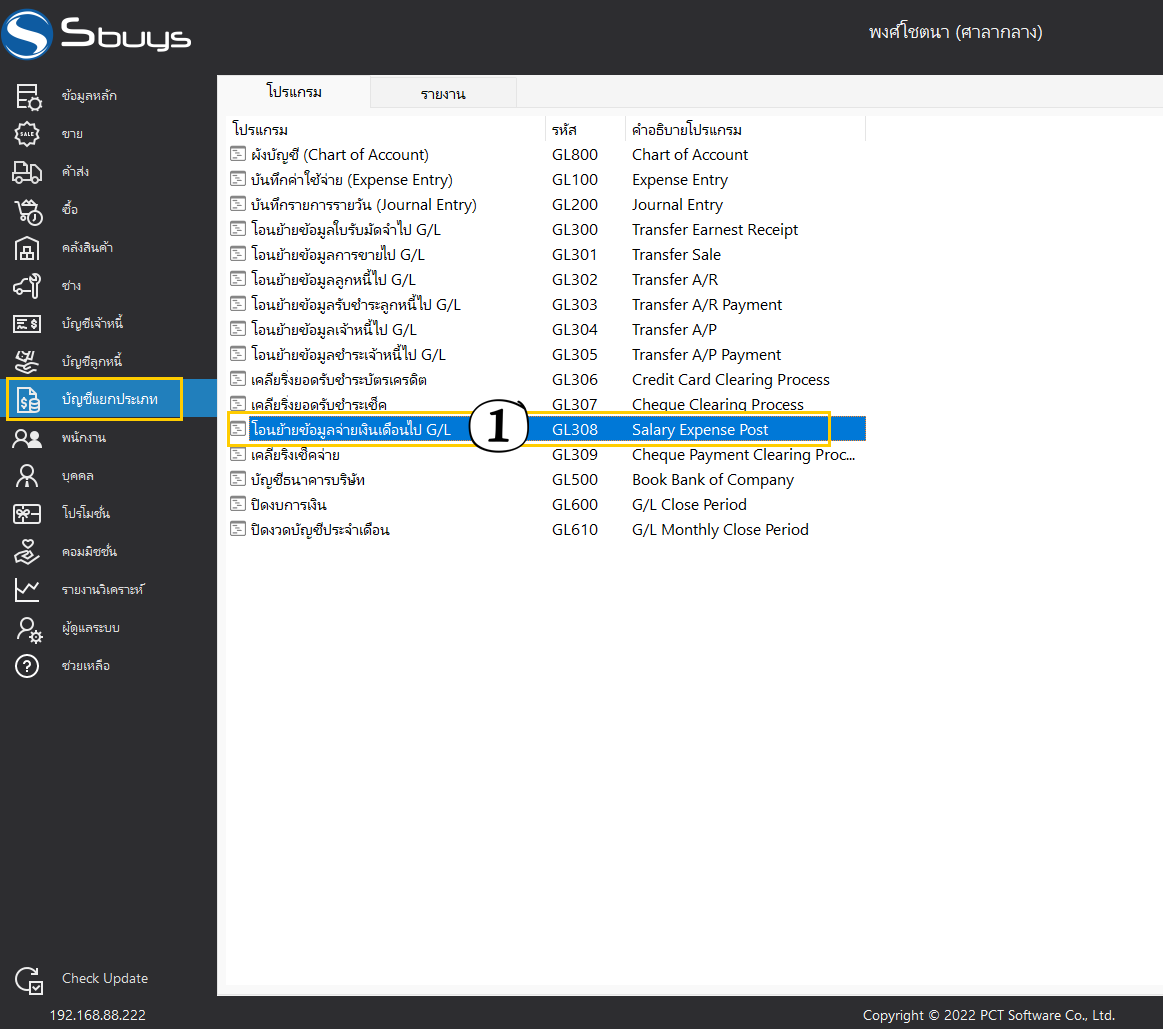Switch to the รายงาน tab
Screen dimensions: 1163x1029
click(x=443, y=93)
